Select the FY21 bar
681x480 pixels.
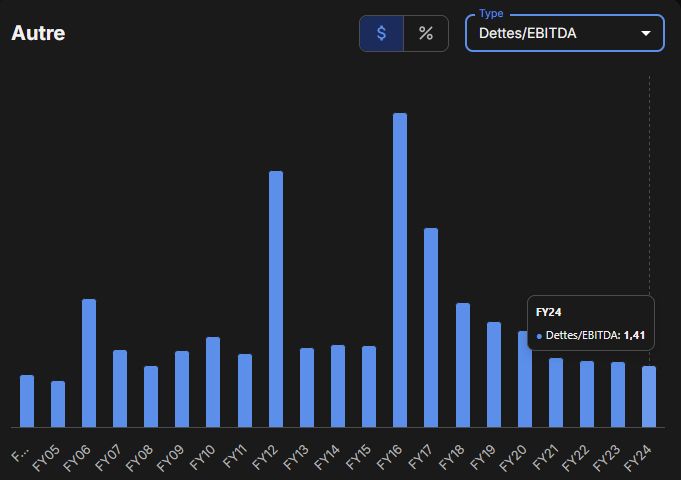(x=556, y=393)
